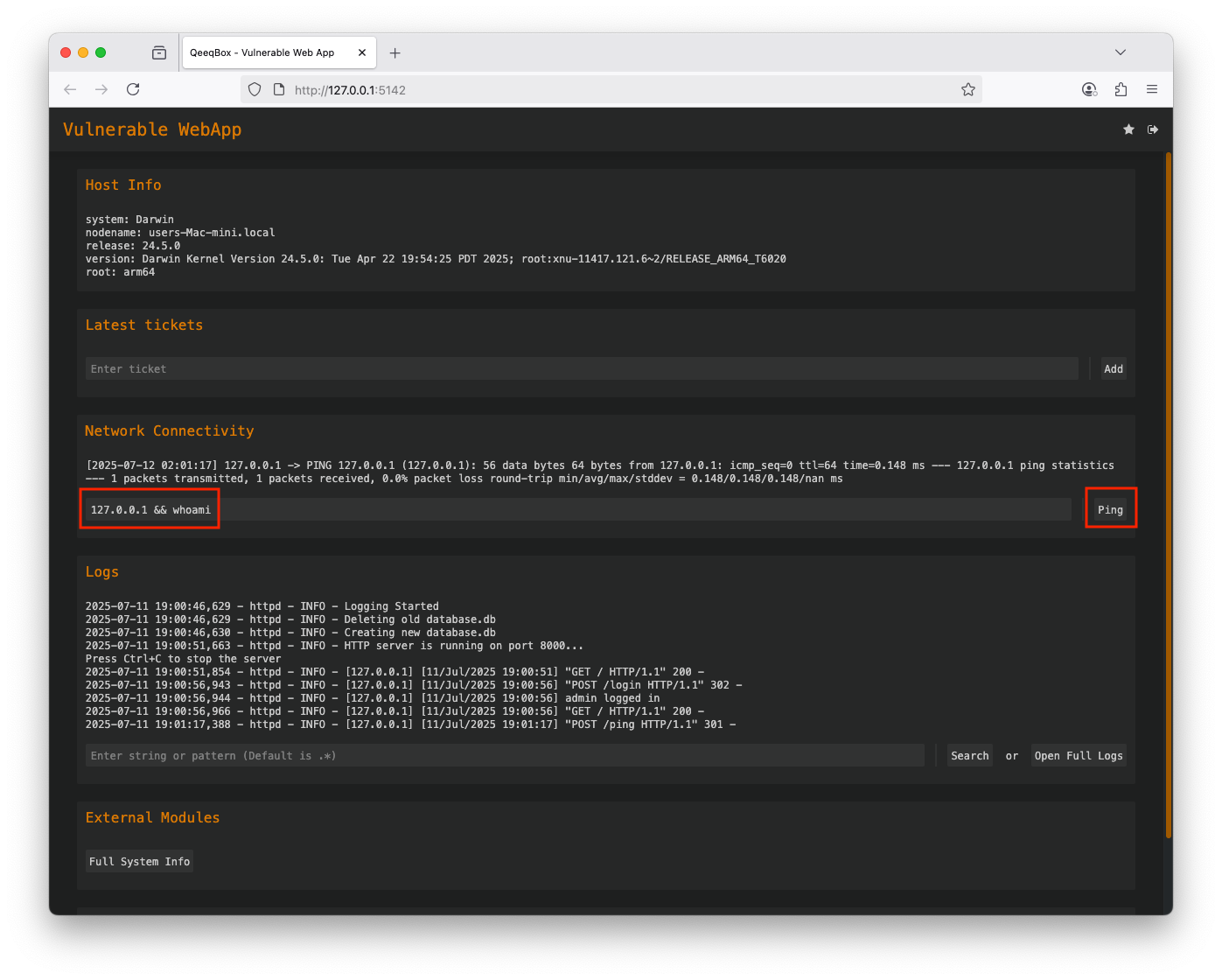
Task: Open the Firefox hamburger menu
Action: tap(1152, 89)
